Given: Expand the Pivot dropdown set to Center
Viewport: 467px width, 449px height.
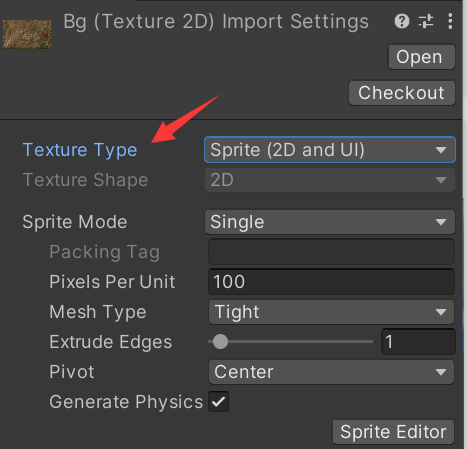Looking at the screenshot, I should 331,372.
